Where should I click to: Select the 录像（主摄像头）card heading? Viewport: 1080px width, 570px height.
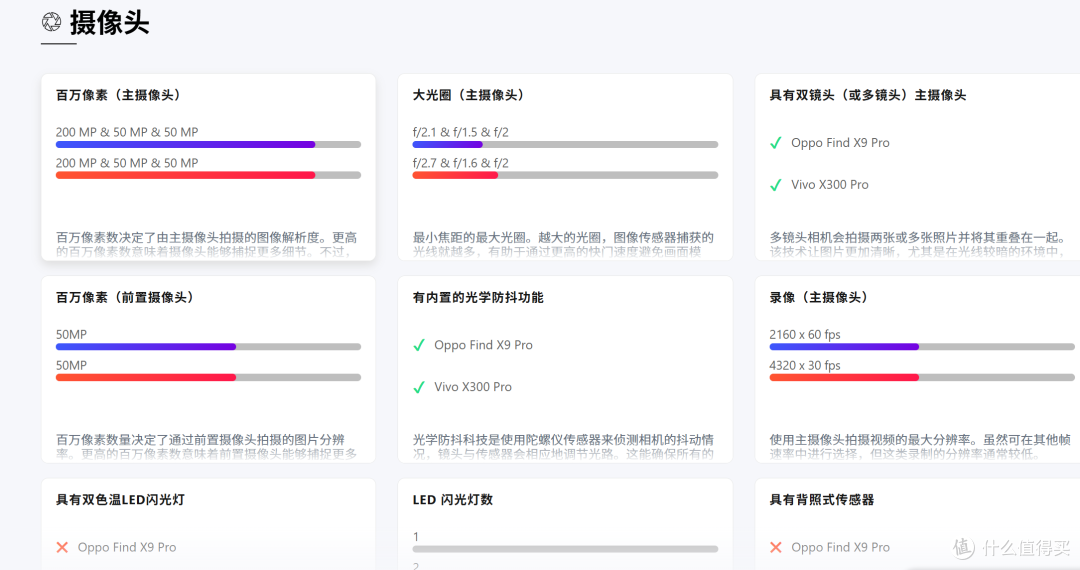[x=818, y=297]
